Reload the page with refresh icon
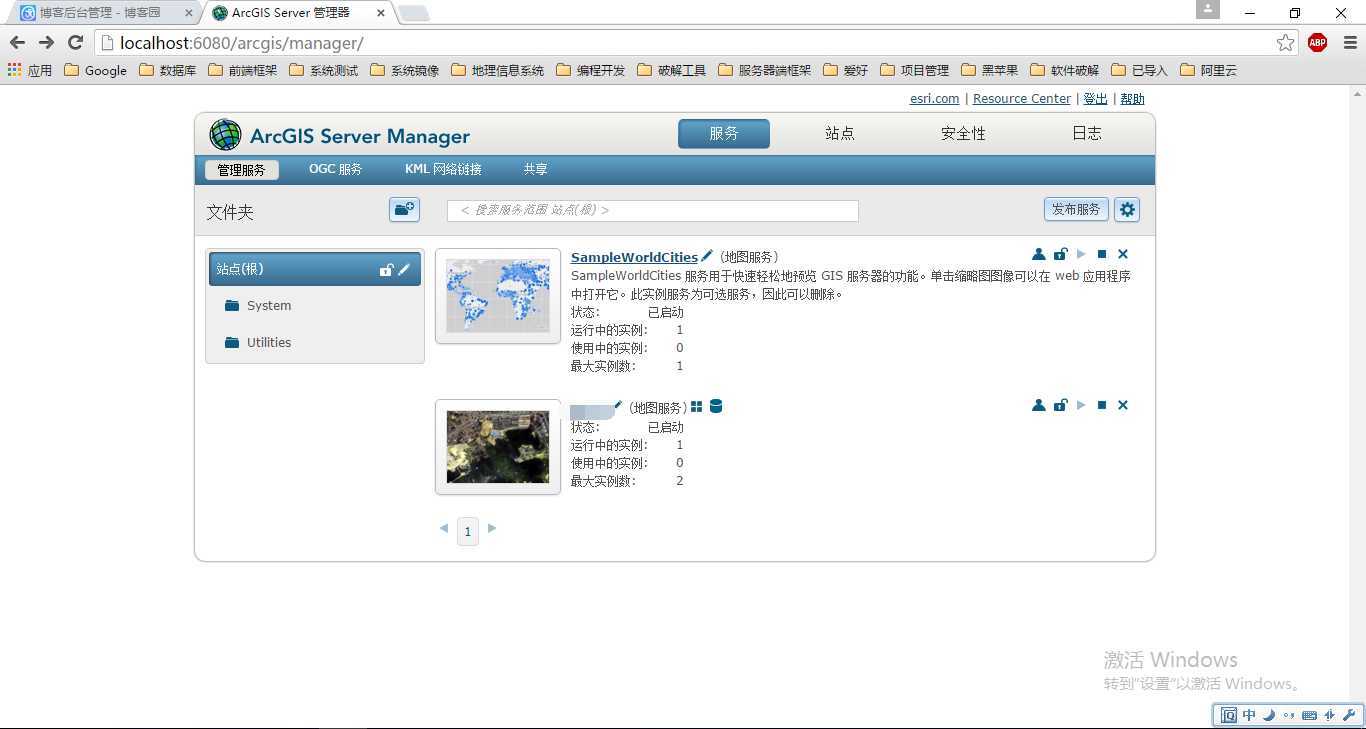1366x729 pixels. [75, 42]
